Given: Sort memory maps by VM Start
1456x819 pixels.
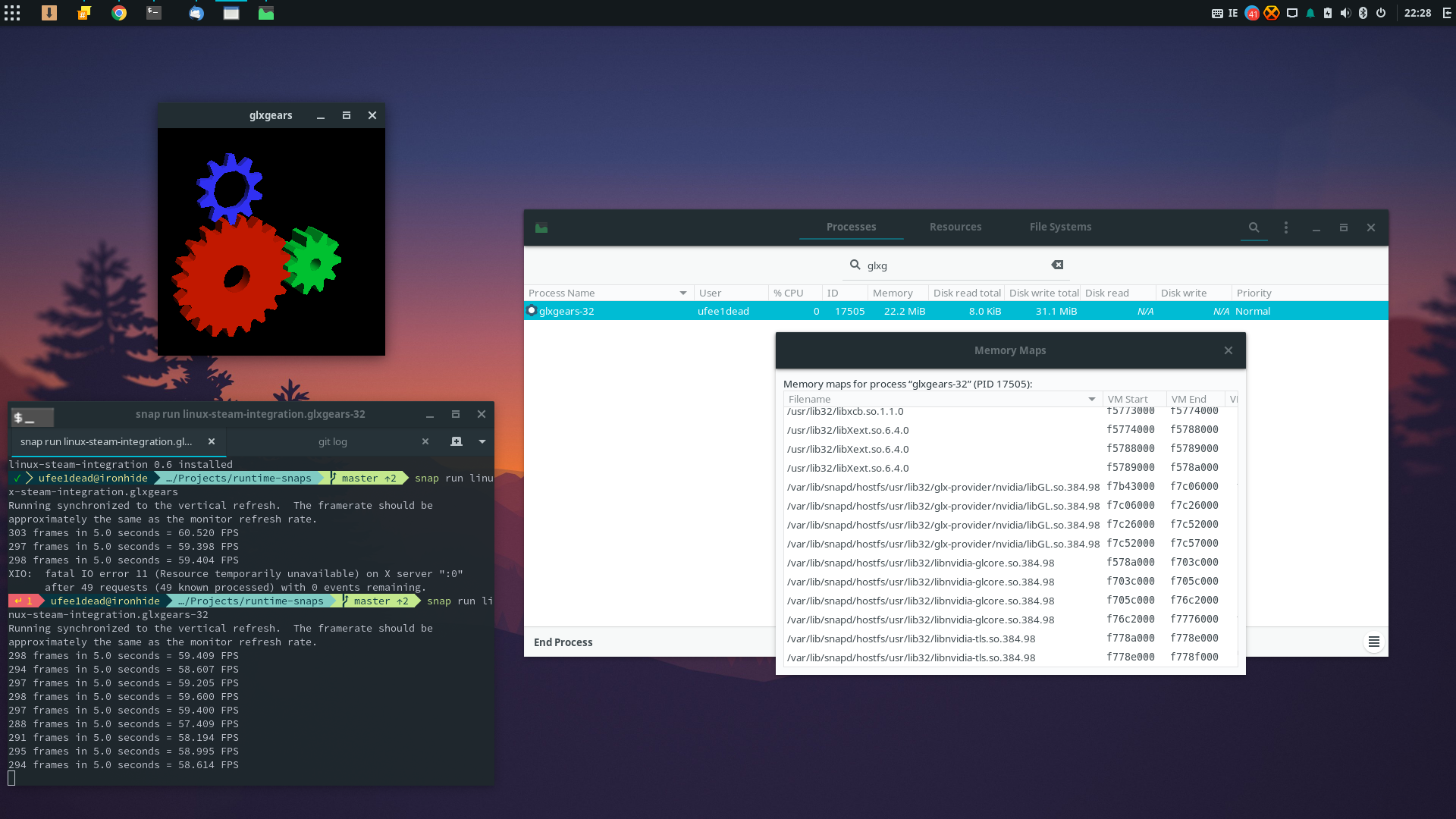Looking at the screenshot, I should tap(1134, 399).
